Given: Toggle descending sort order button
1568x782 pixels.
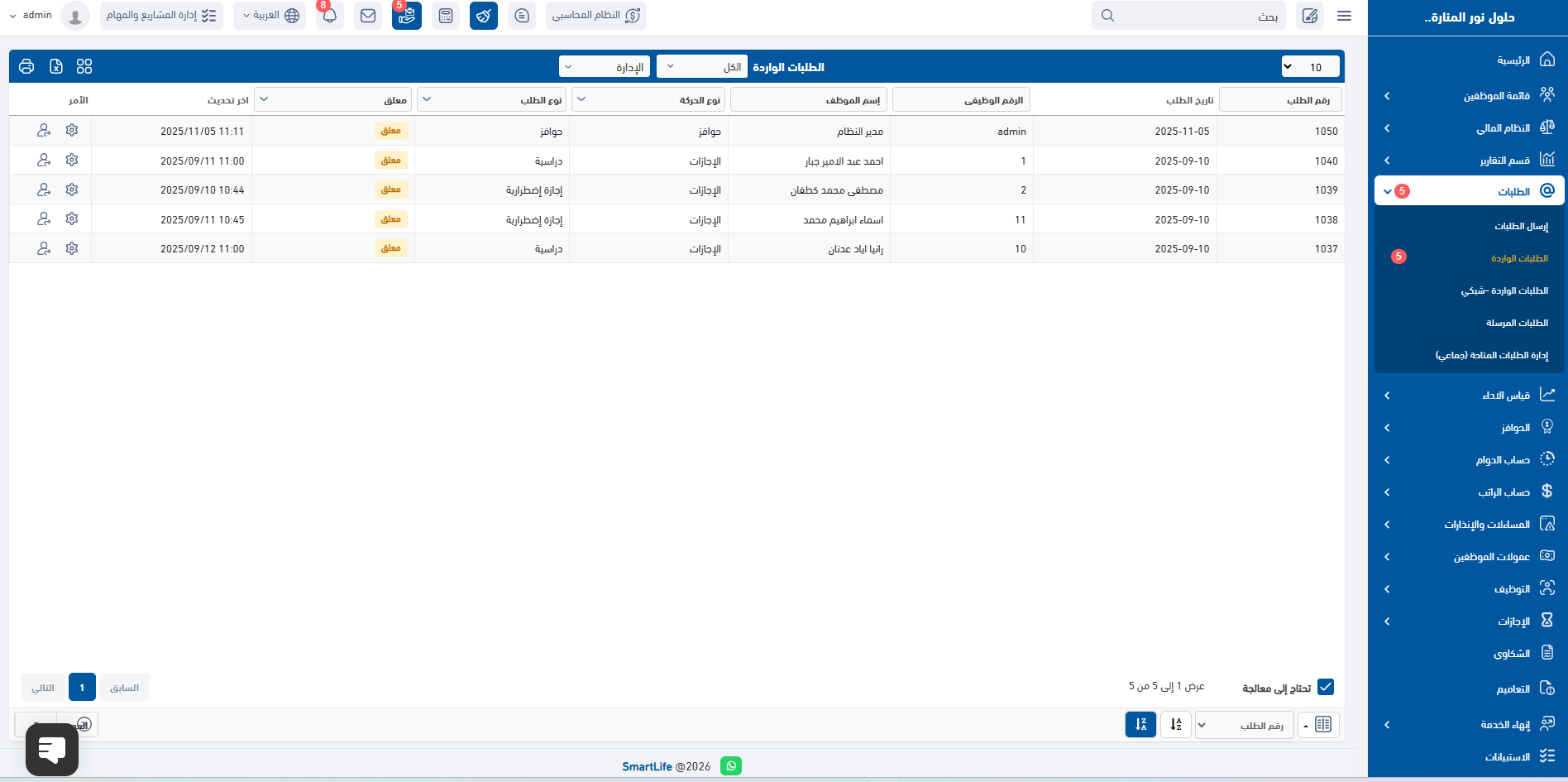Looking at the screenshot, I should click(x=1140, y=725).
